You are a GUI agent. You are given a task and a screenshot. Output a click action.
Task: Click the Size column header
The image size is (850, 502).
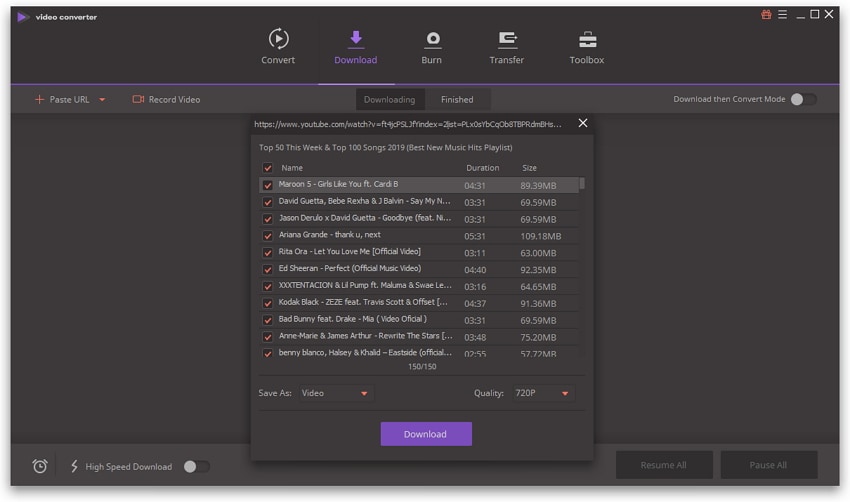pyautogui.click(x=529, y=168)
